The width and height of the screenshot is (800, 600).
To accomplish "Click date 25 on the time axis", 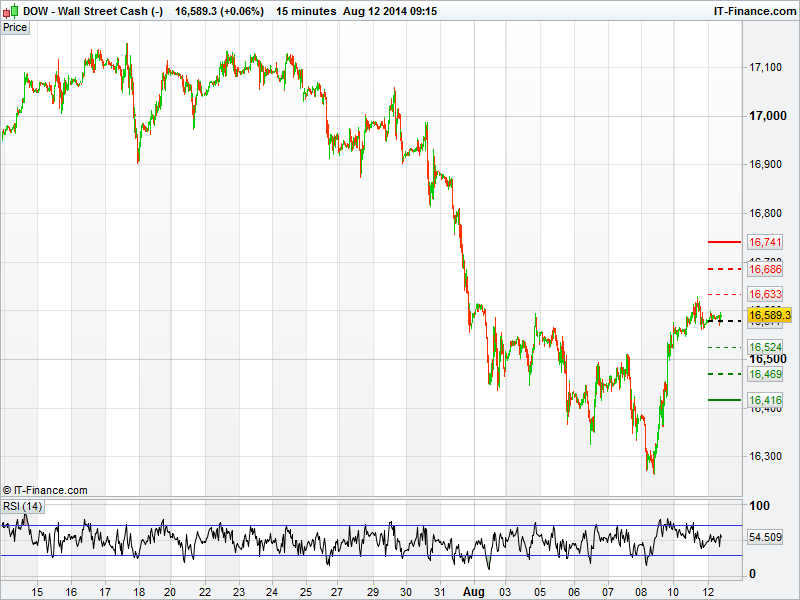I will 306,592.
